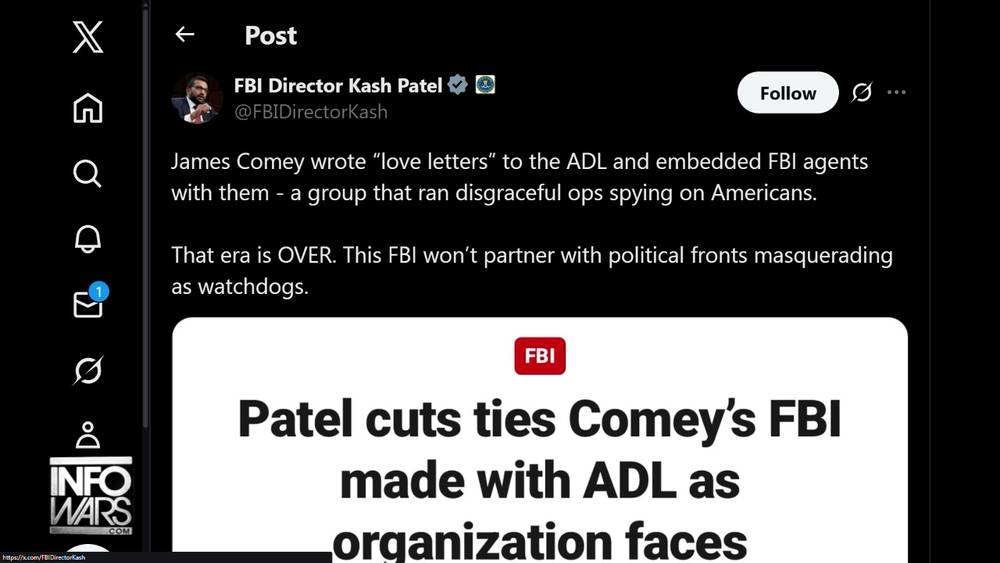This screenshot has width=1000, height=563.
Task: Expand the three-dot More options menu
Action: 896,93
